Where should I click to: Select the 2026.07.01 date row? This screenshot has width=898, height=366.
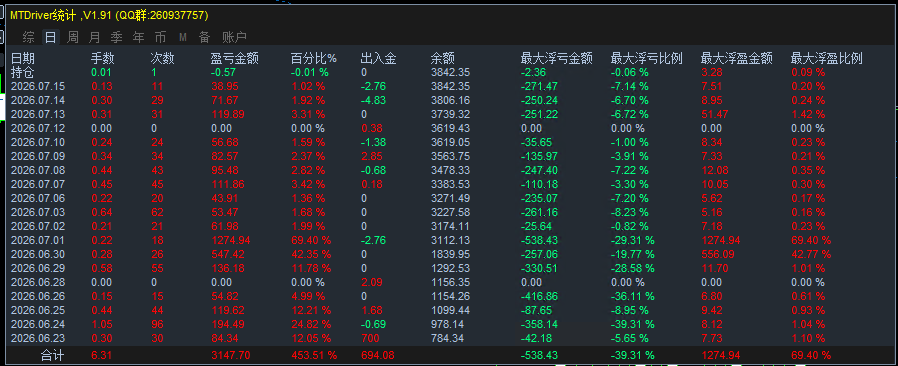(448, 240)
